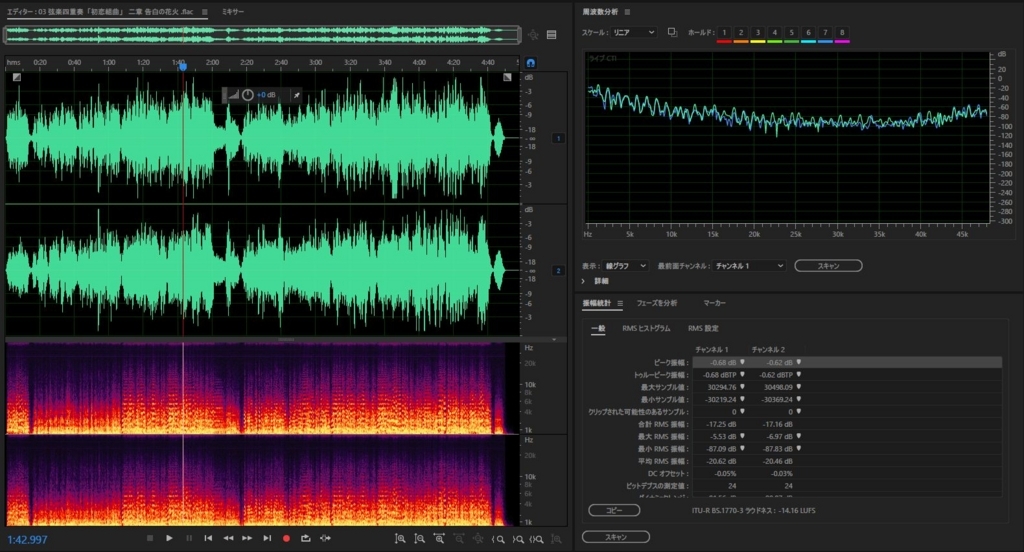The height and width of the screenshot is (552, 1024).
Task: Click the Zoom Out Full icon
Action: click(478, 539)
